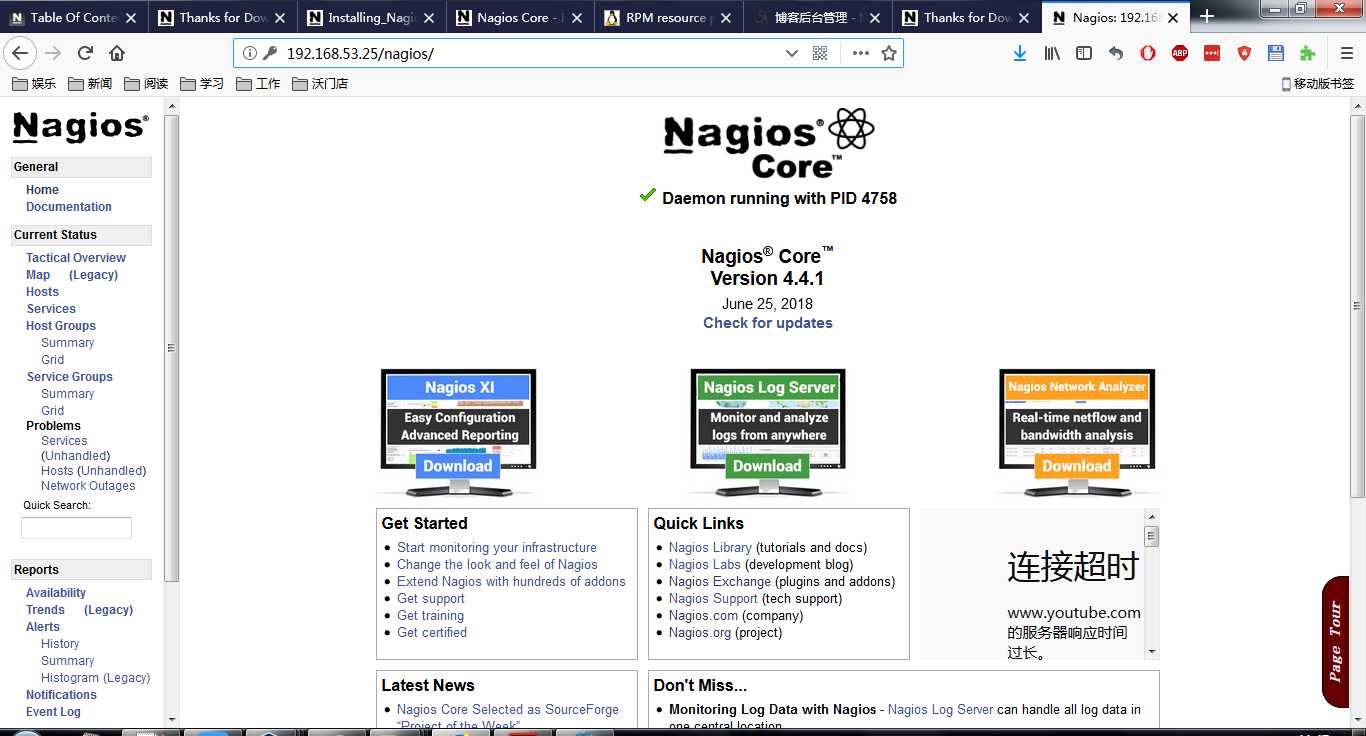Click Download under Nagios Network Analyzer

click(1077, 466)
